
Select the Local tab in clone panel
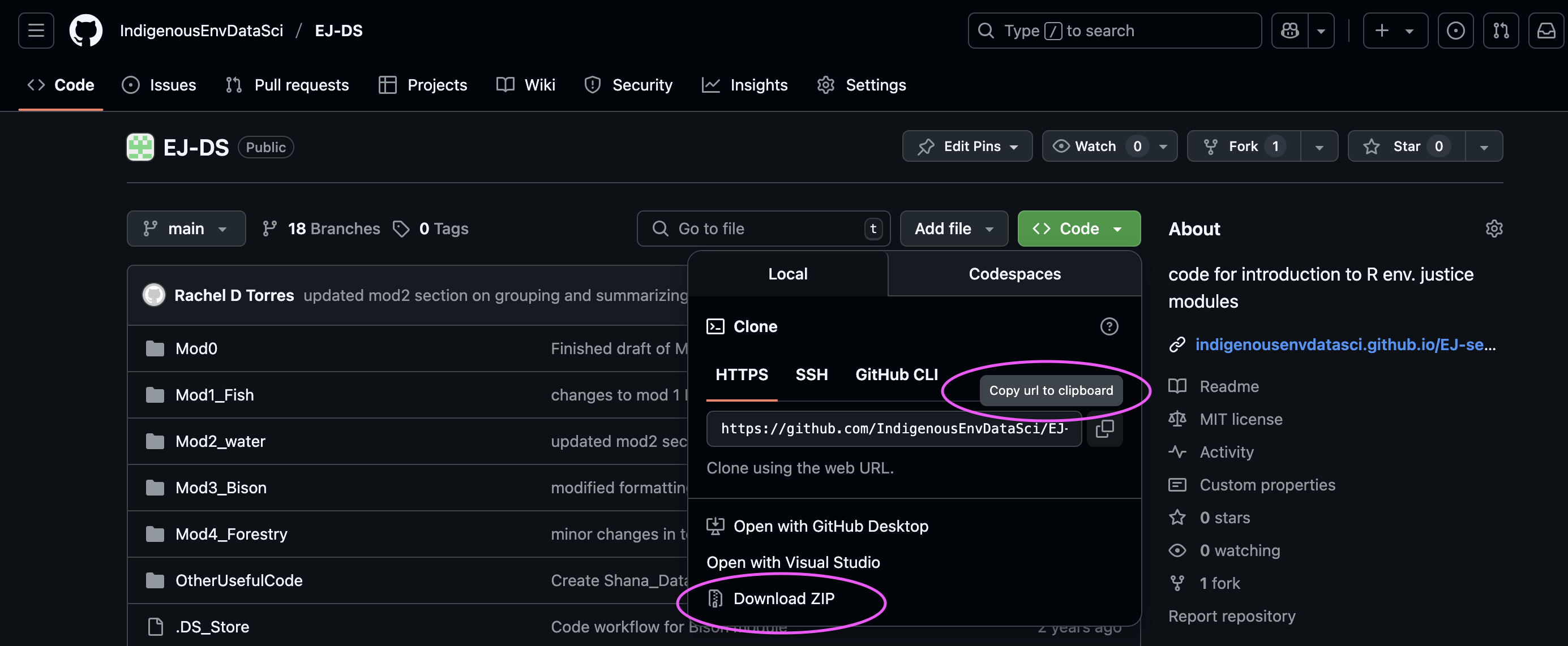pos(787,274)
